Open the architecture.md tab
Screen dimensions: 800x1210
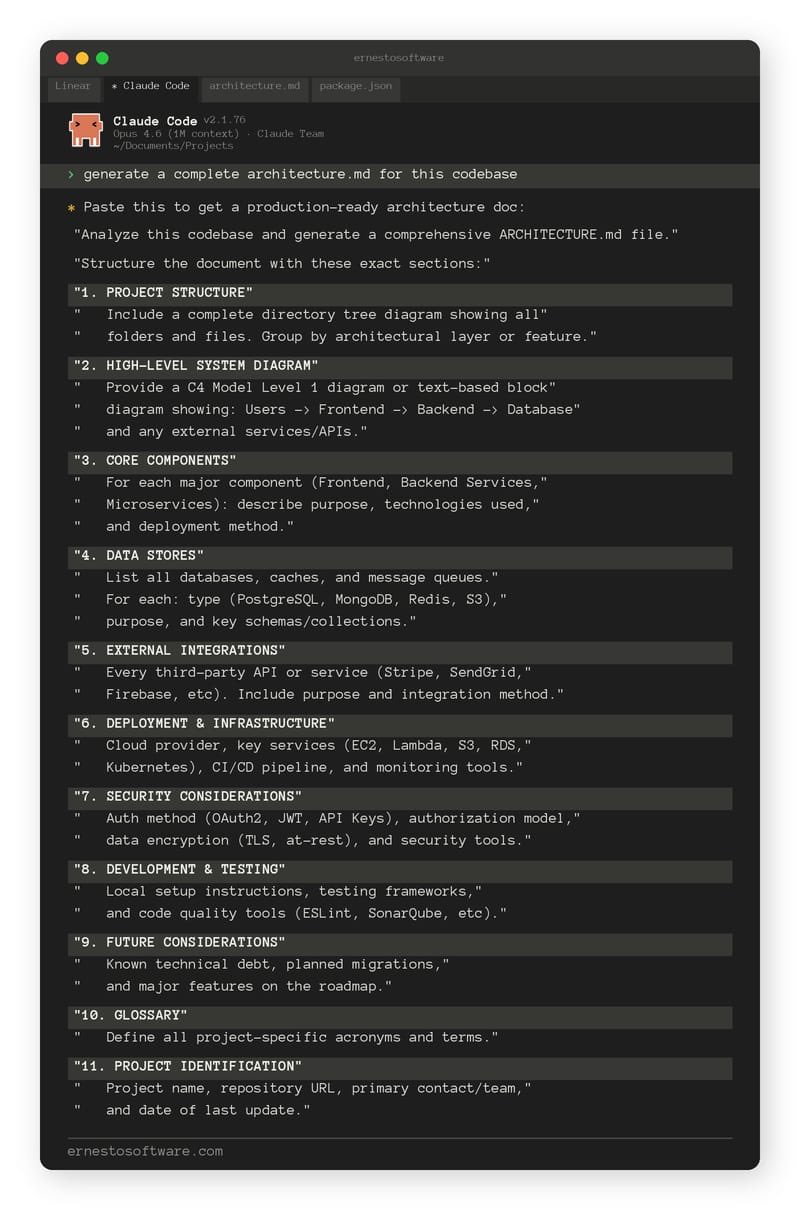click(x=254, y=86)
